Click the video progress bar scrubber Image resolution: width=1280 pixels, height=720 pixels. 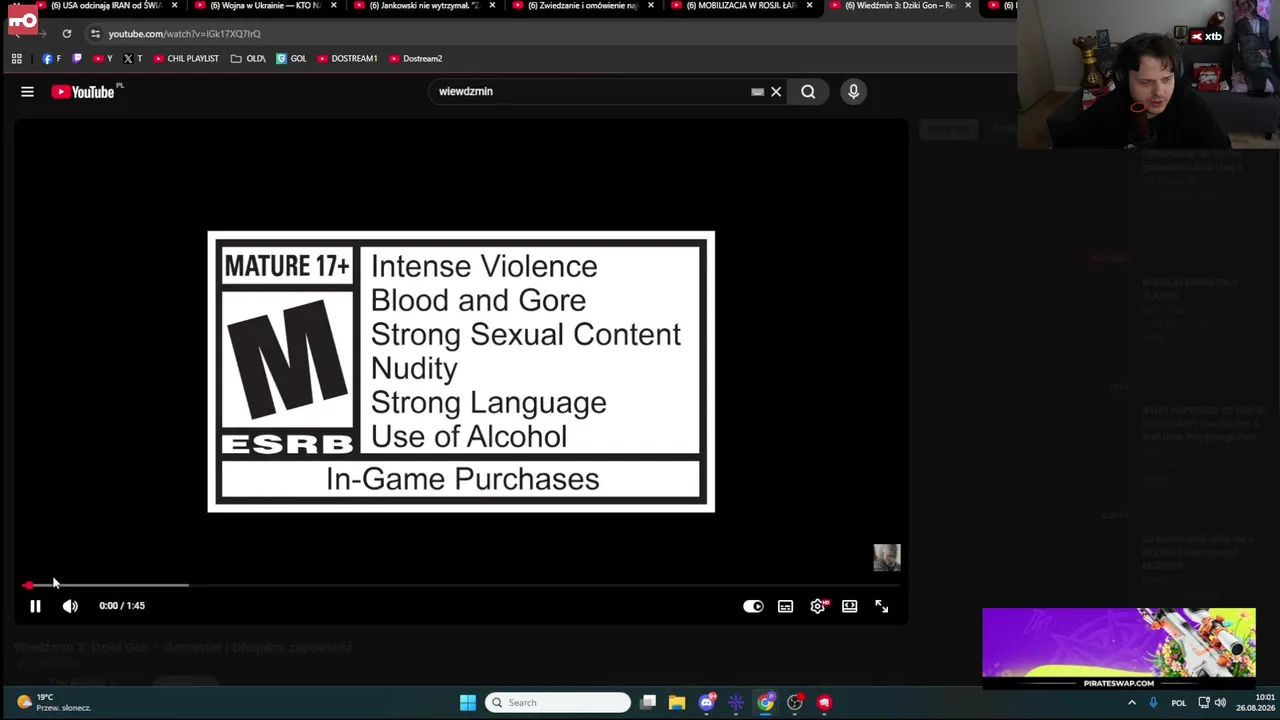tap(28, 585)
